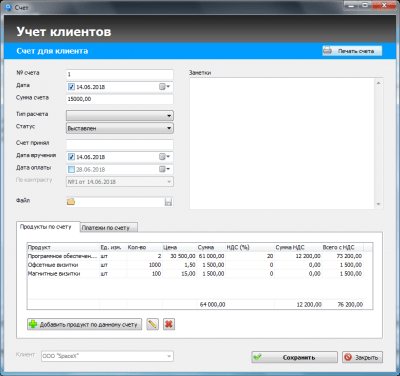The width and height of the screenshot is (400, 376).
Task: Open the Дата calendar picker
Action: tap(164, 87)
